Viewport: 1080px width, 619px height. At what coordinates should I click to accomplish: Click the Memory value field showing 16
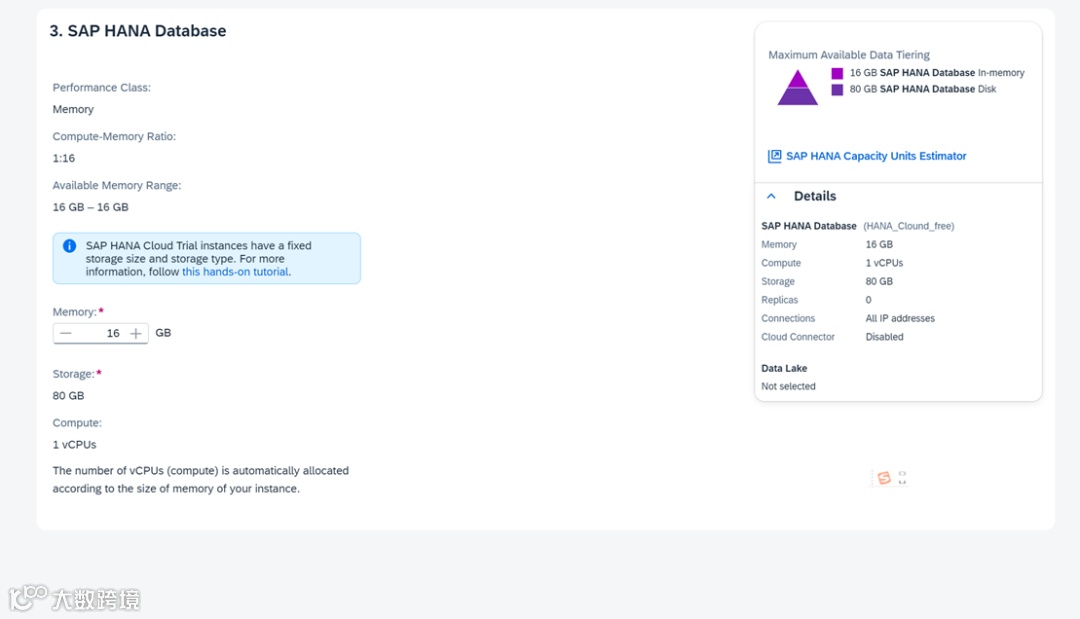[x=101, y=333]
